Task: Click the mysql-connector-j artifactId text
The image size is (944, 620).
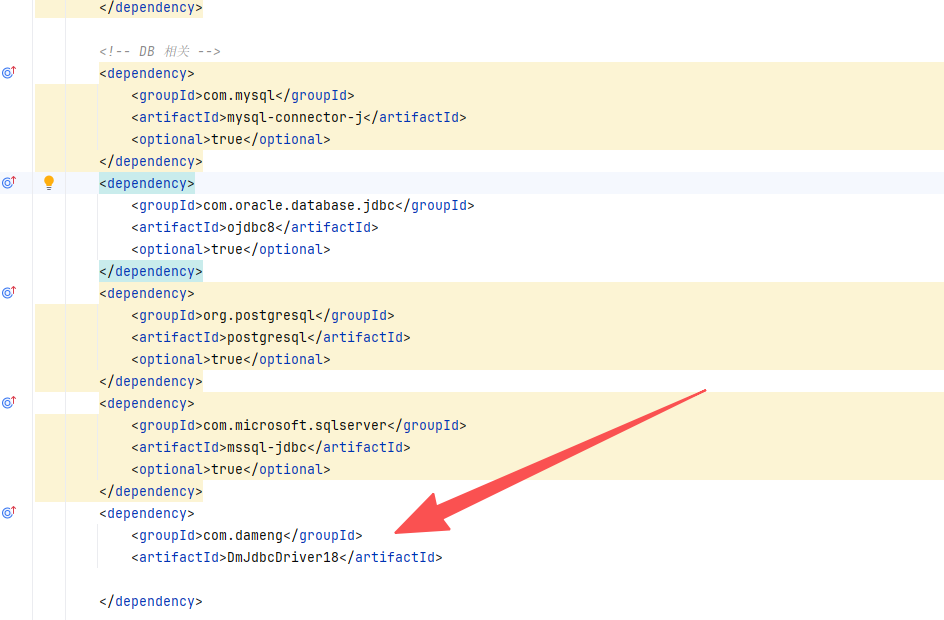Action: point(294,118)
